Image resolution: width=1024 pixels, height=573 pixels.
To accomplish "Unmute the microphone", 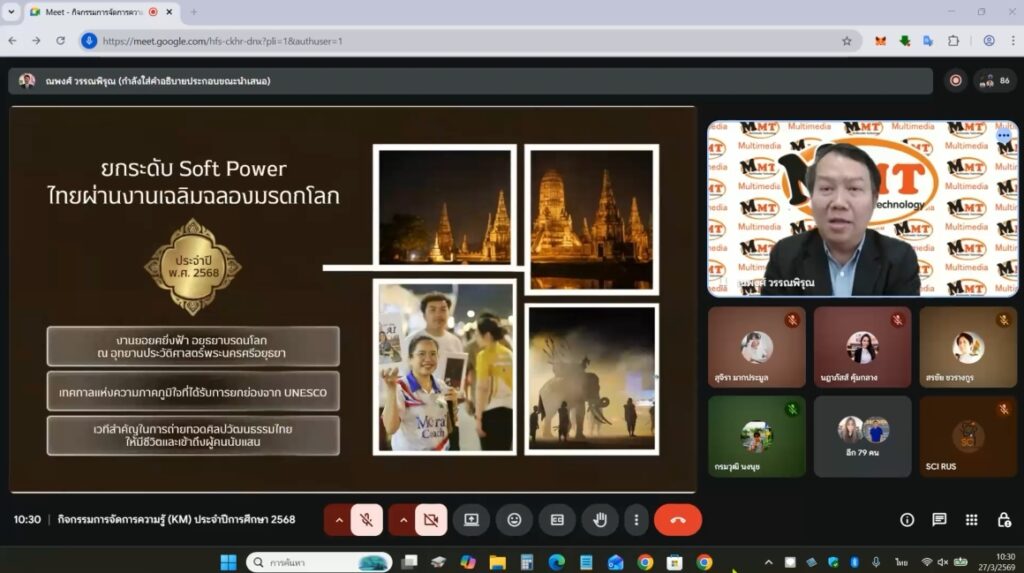I will point(367,520).
